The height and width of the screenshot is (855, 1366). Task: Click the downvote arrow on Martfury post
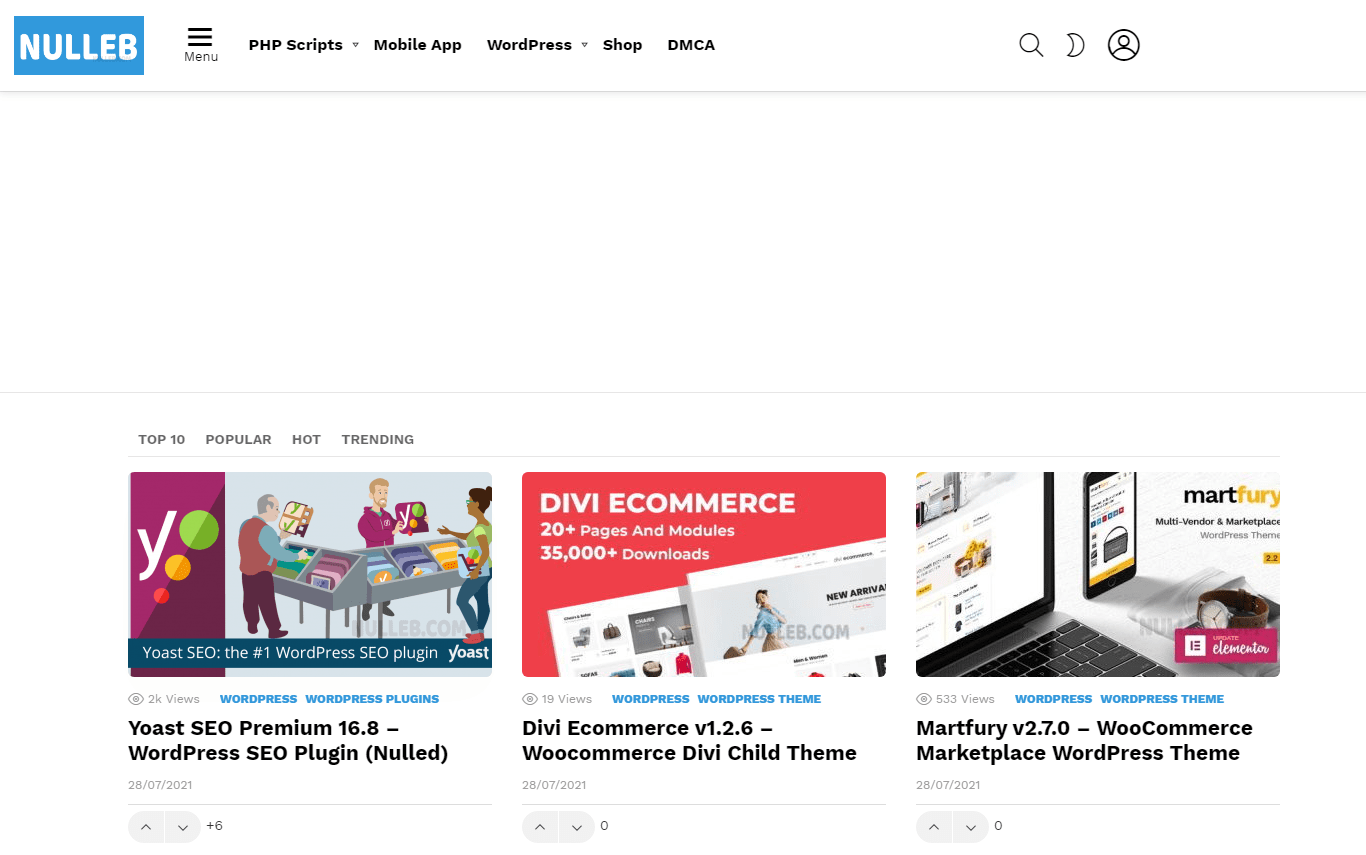970,827
